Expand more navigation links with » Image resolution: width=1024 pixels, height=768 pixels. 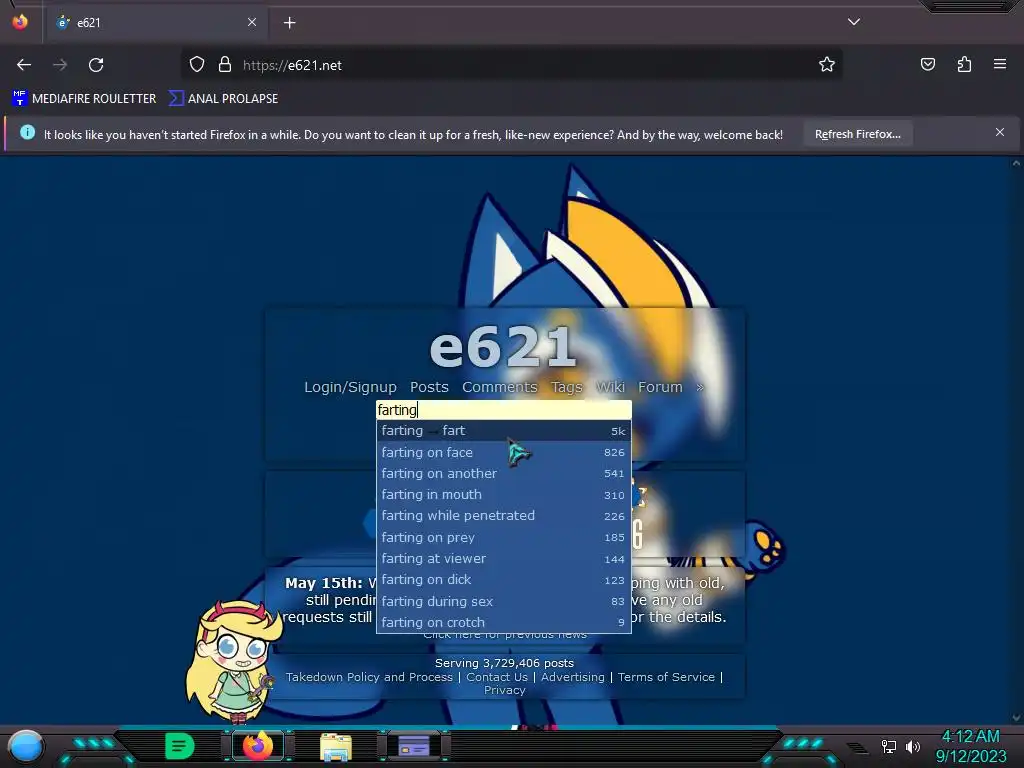[700, 387]
